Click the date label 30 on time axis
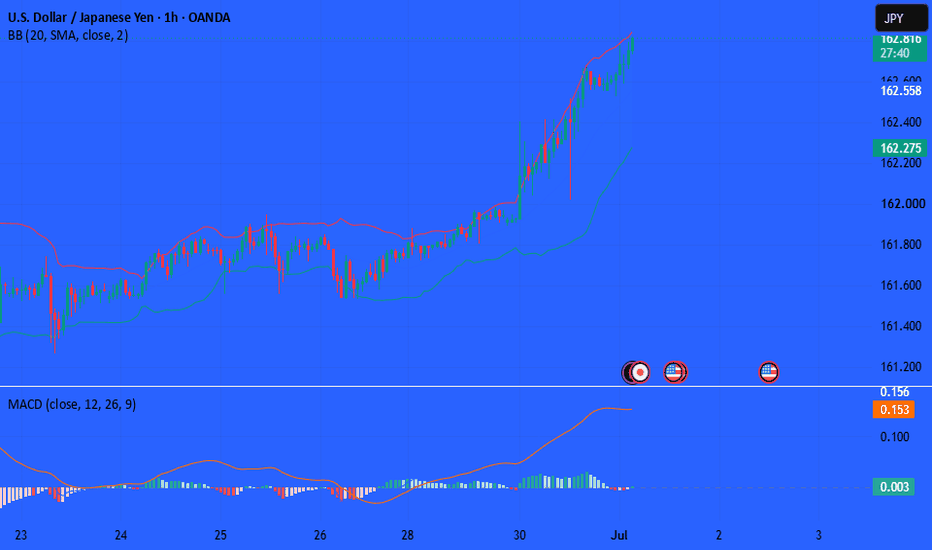Screen dimensions: 932x550 coord(519,535)
